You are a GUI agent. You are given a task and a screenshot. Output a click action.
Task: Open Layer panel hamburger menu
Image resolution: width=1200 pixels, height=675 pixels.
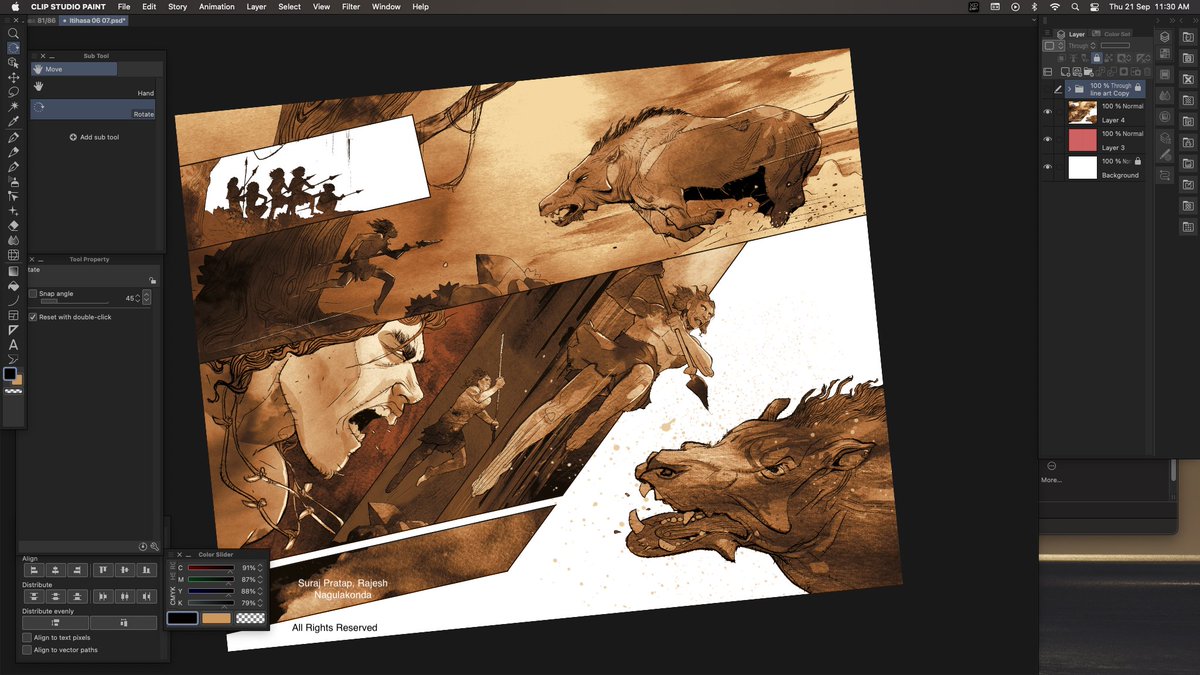tap(1047, 33)
